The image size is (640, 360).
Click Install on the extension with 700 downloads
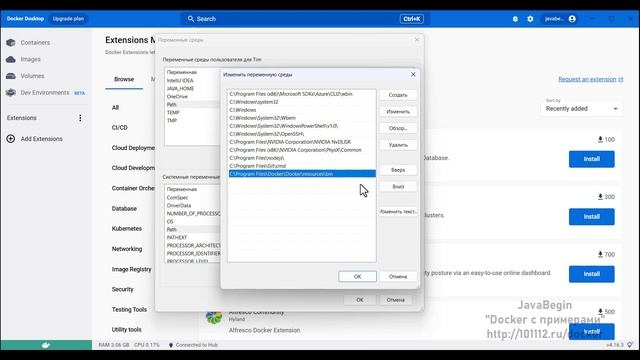591,274
